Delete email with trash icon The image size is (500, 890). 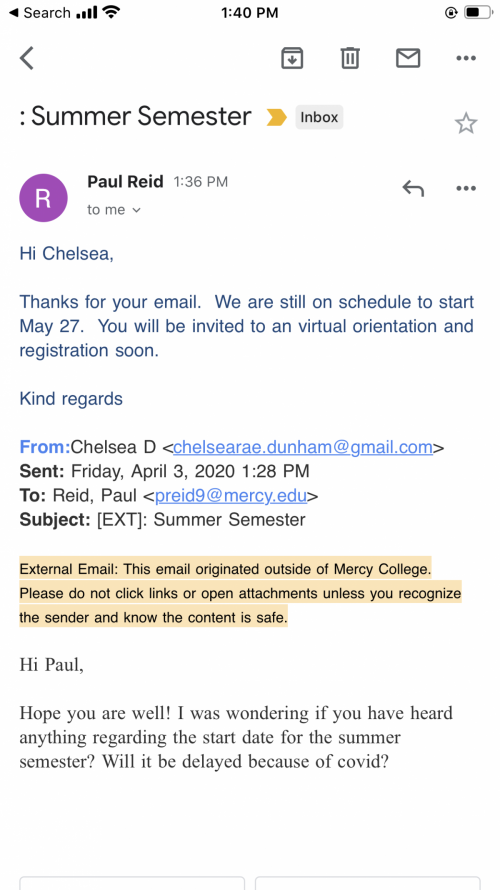(x=350, y=58)
